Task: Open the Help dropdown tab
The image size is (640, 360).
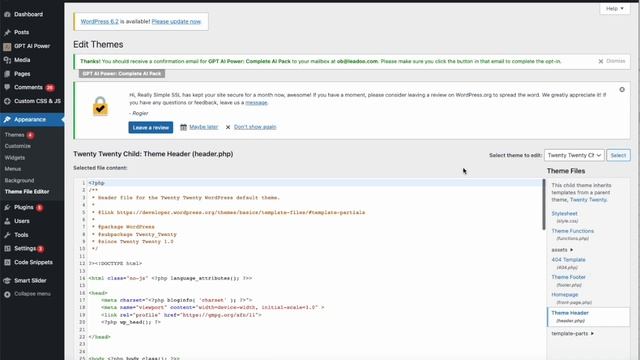Action: tap(615, 9)
